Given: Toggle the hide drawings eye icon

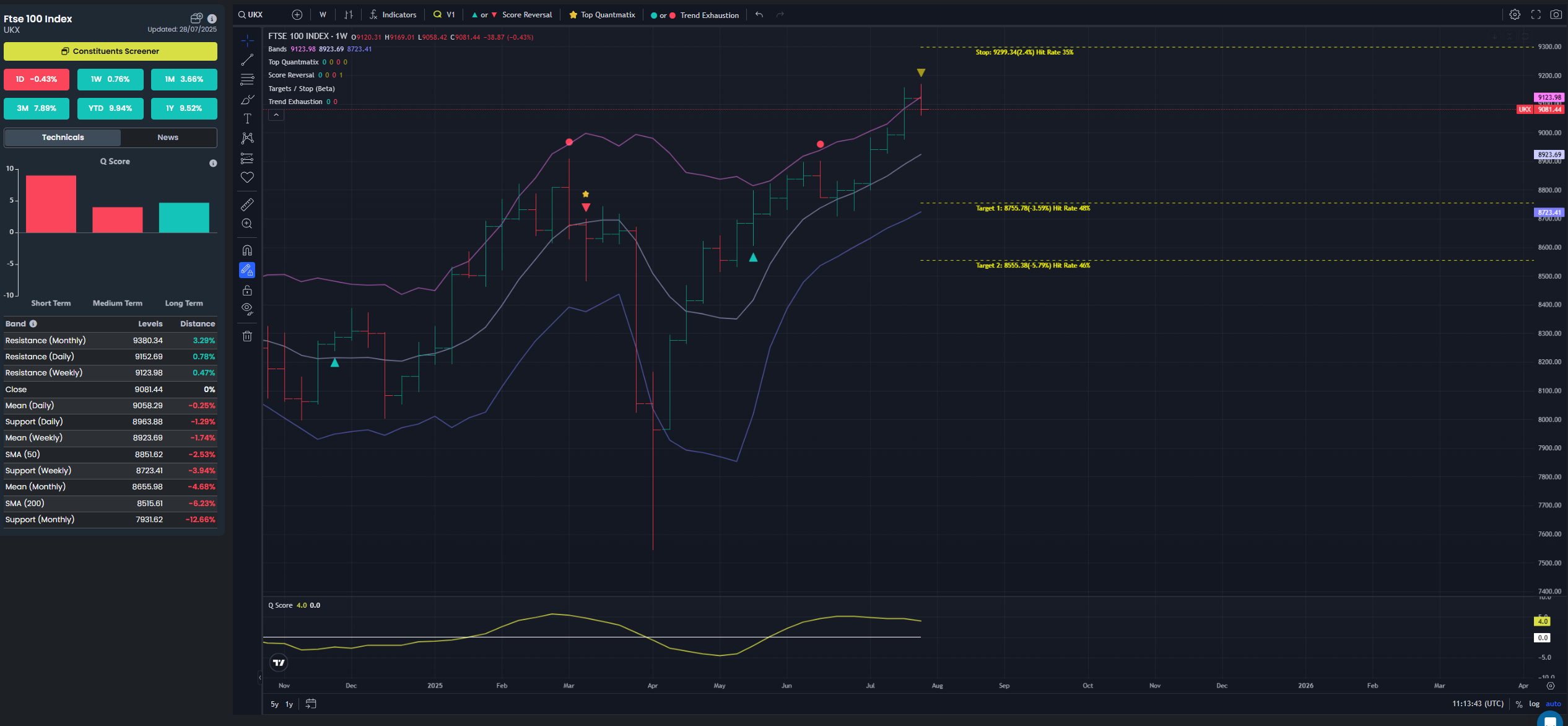Looking at the screenshot, I should (247, 308).
